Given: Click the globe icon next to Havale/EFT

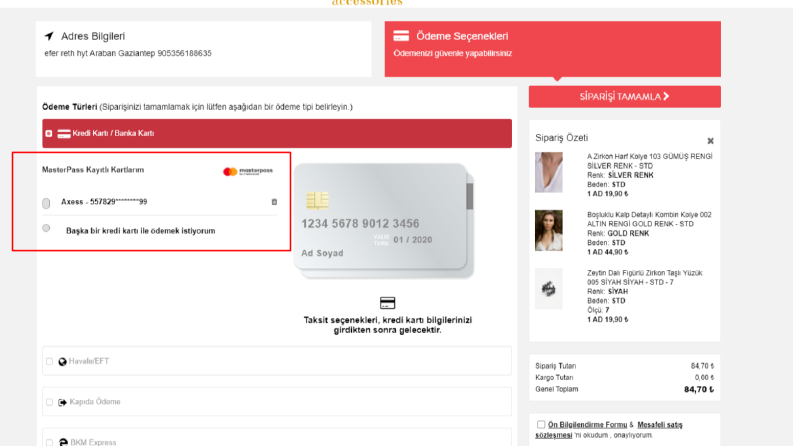Looking at the screenshot, I should tap(62, 362).
